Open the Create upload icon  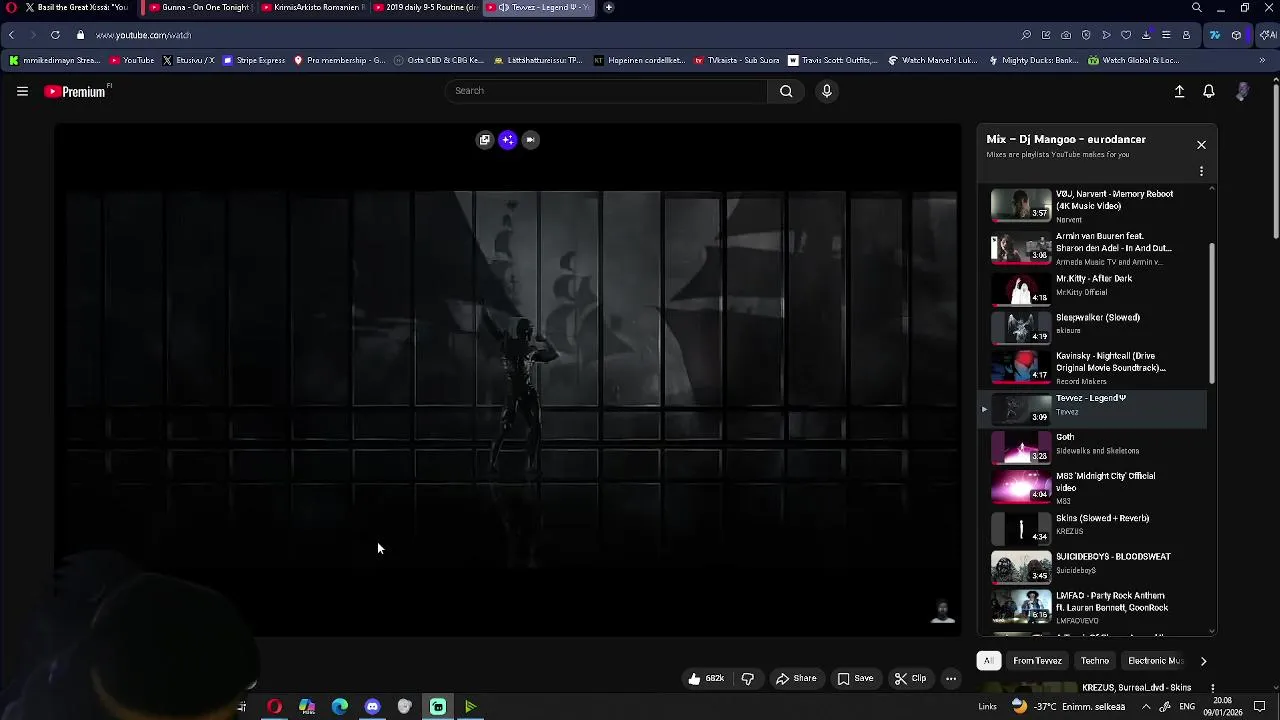click(x=1179, y=91)
